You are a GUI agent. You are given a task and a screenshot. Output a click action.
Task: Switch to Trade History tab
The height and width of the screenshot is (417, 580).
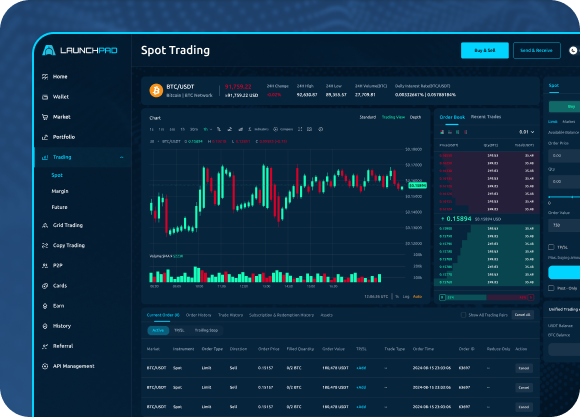point(230,315)
